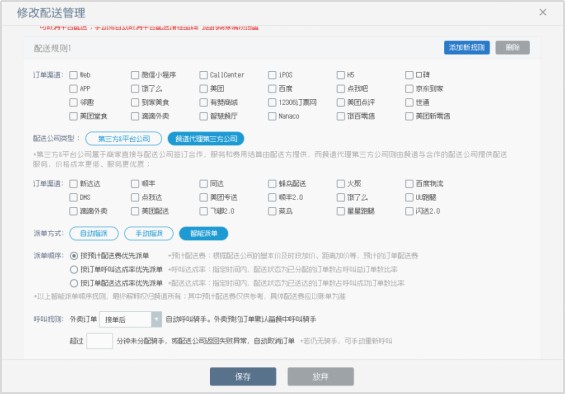This screenshot has width=565, height=394.
Task: Choose the 自动指派 dispatch mode
Action: 94,233
